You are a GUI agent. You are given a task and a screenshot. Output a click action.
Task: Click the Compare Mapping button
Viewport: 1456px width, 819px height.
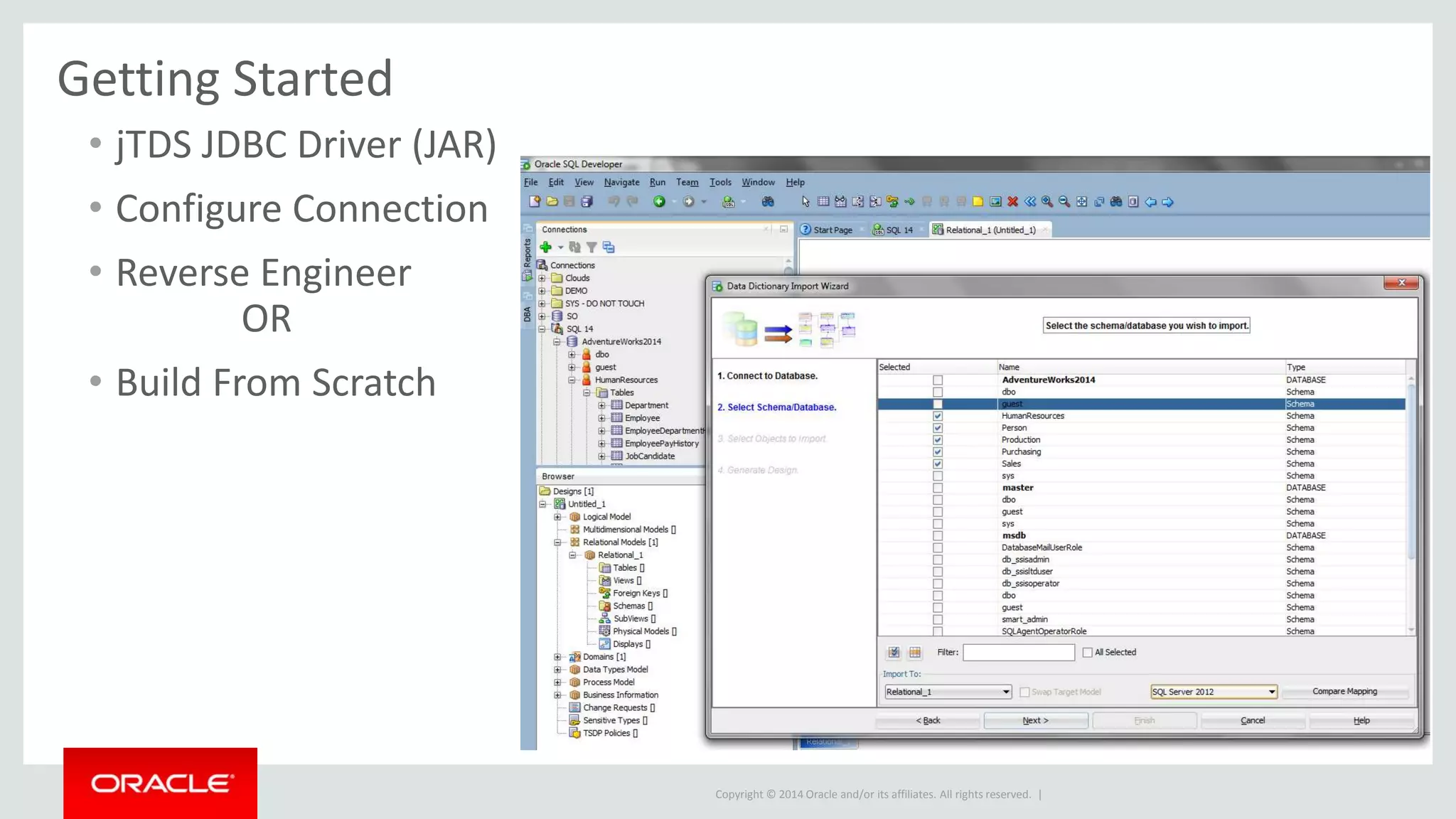click(1344, 691)
